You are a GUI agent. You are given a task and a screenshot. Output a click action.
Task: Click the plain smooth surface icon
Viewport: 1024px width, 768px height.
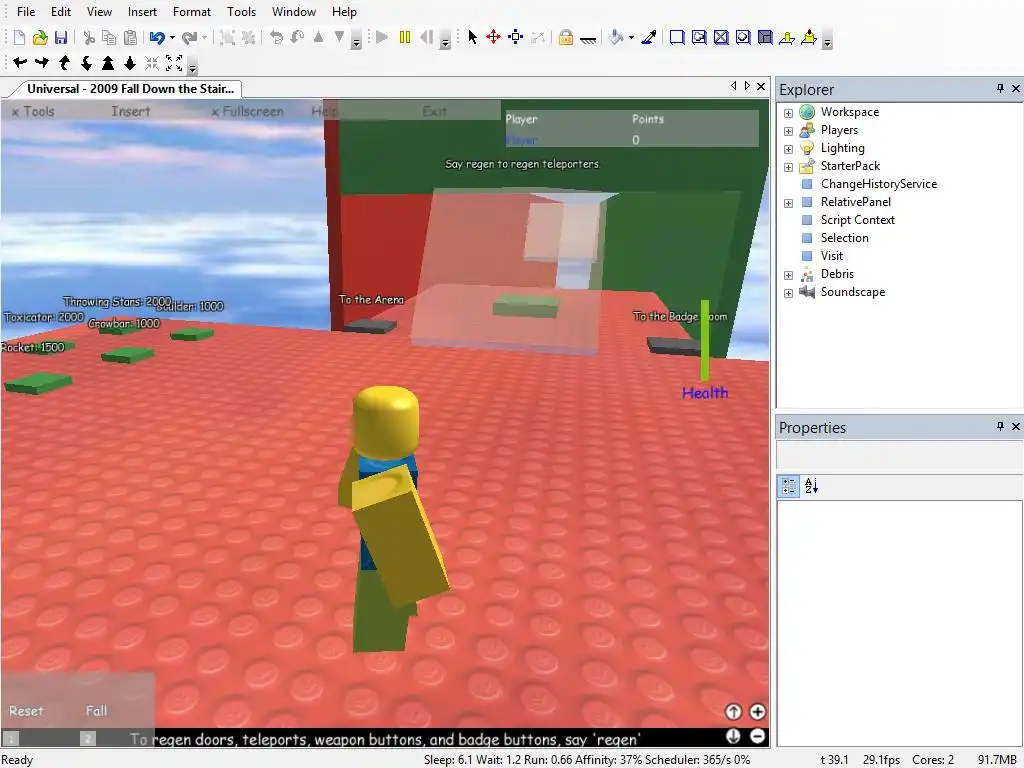677,37
